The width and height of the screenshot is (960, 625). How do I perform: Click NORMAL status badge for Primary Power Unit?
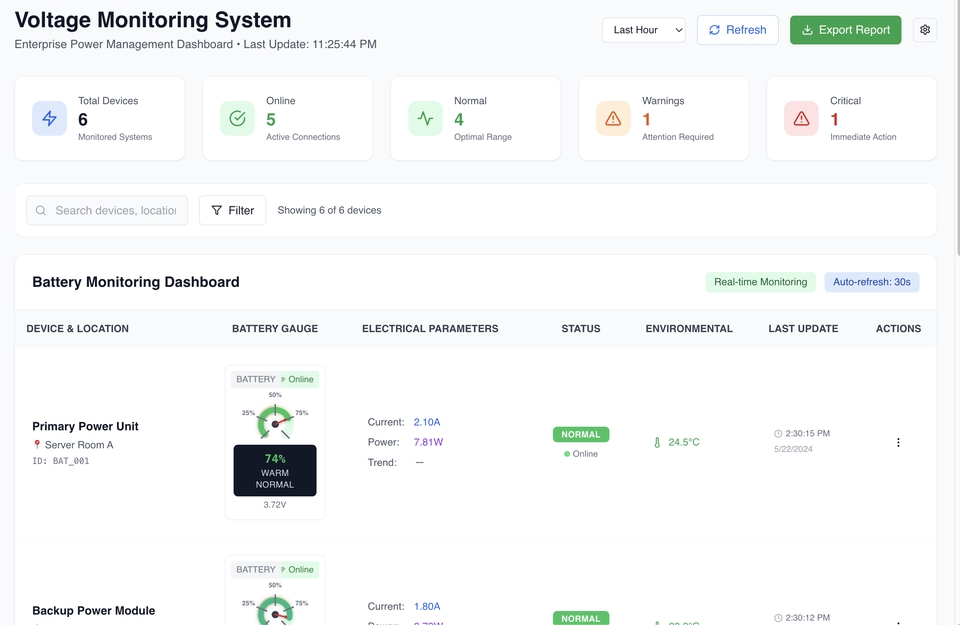(581, 435)
